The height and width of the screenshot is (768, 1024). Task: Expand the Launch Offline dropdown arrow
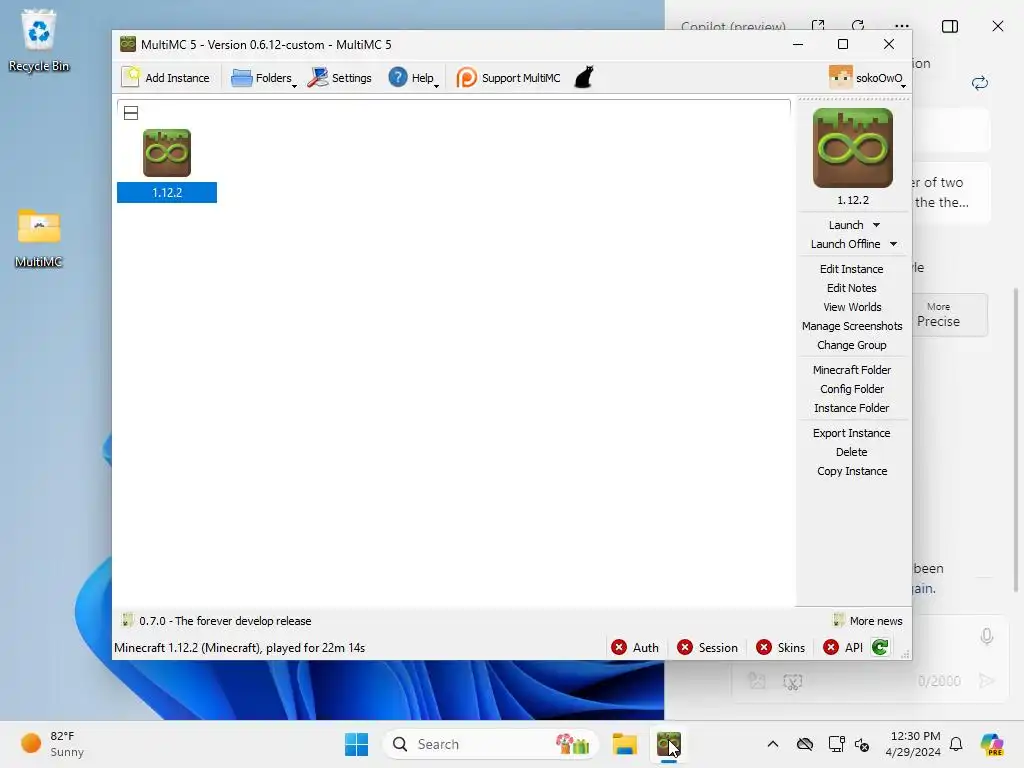click(x=893, y=244)
